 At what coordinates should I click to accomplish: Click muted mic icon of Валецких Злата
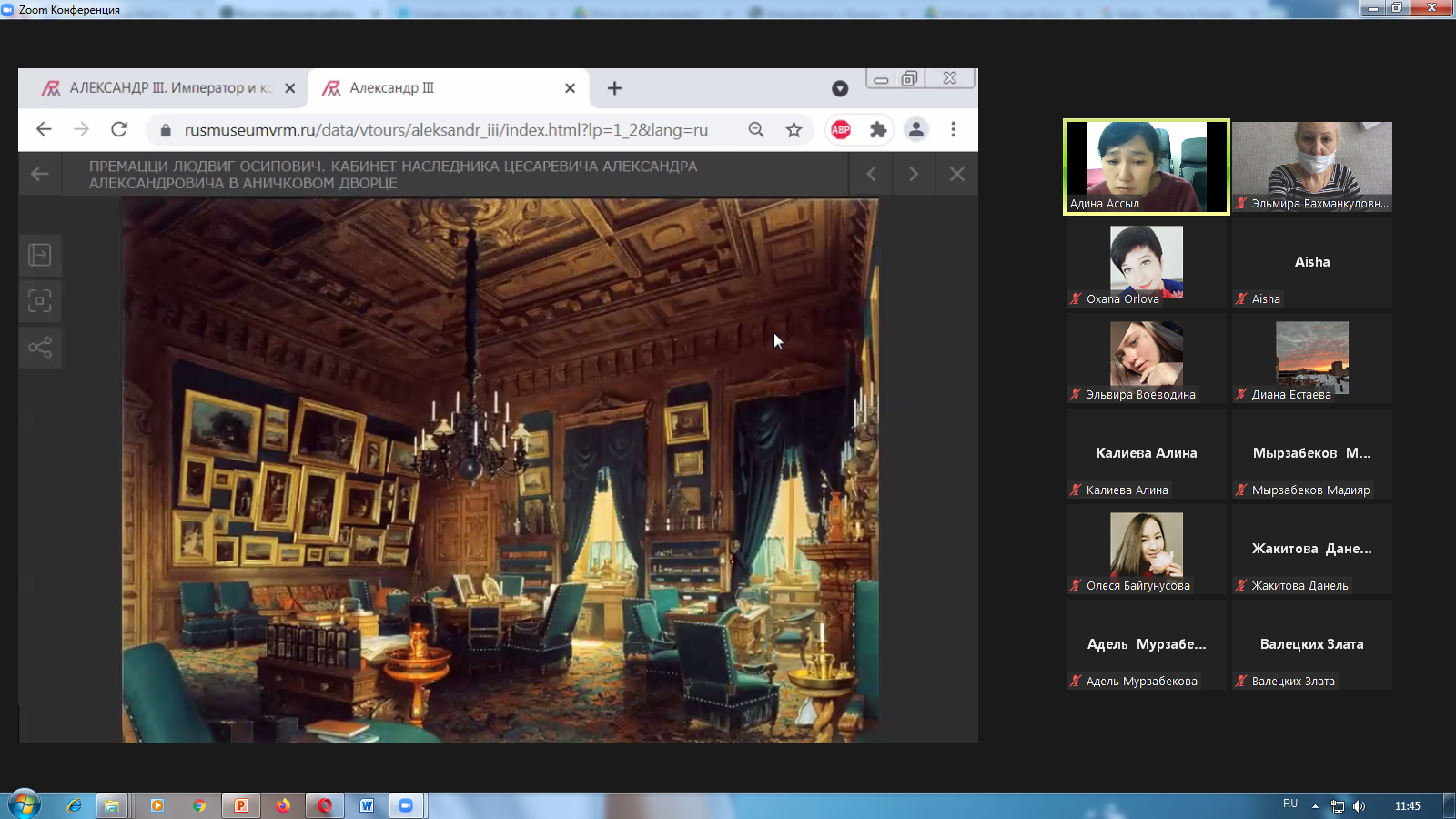pos(1241,681)
